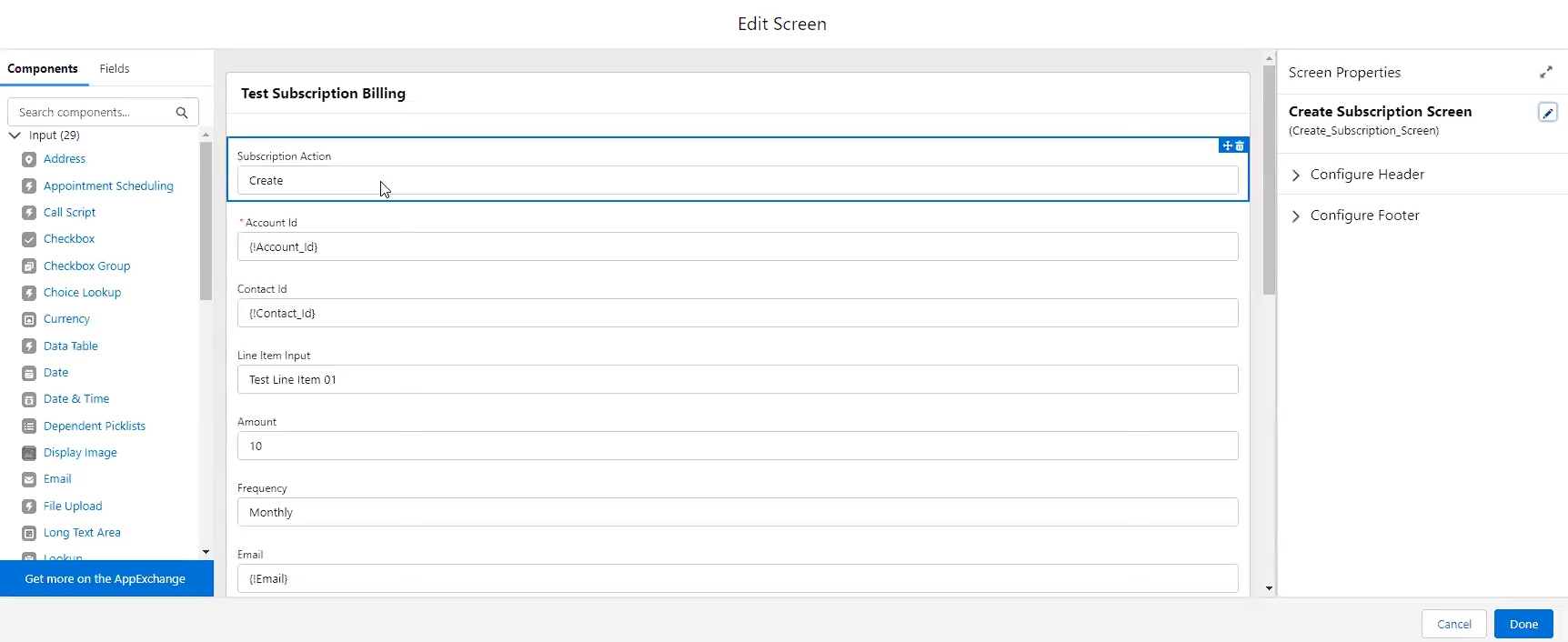Click the Currency component icon

click(x=29, y=319)
